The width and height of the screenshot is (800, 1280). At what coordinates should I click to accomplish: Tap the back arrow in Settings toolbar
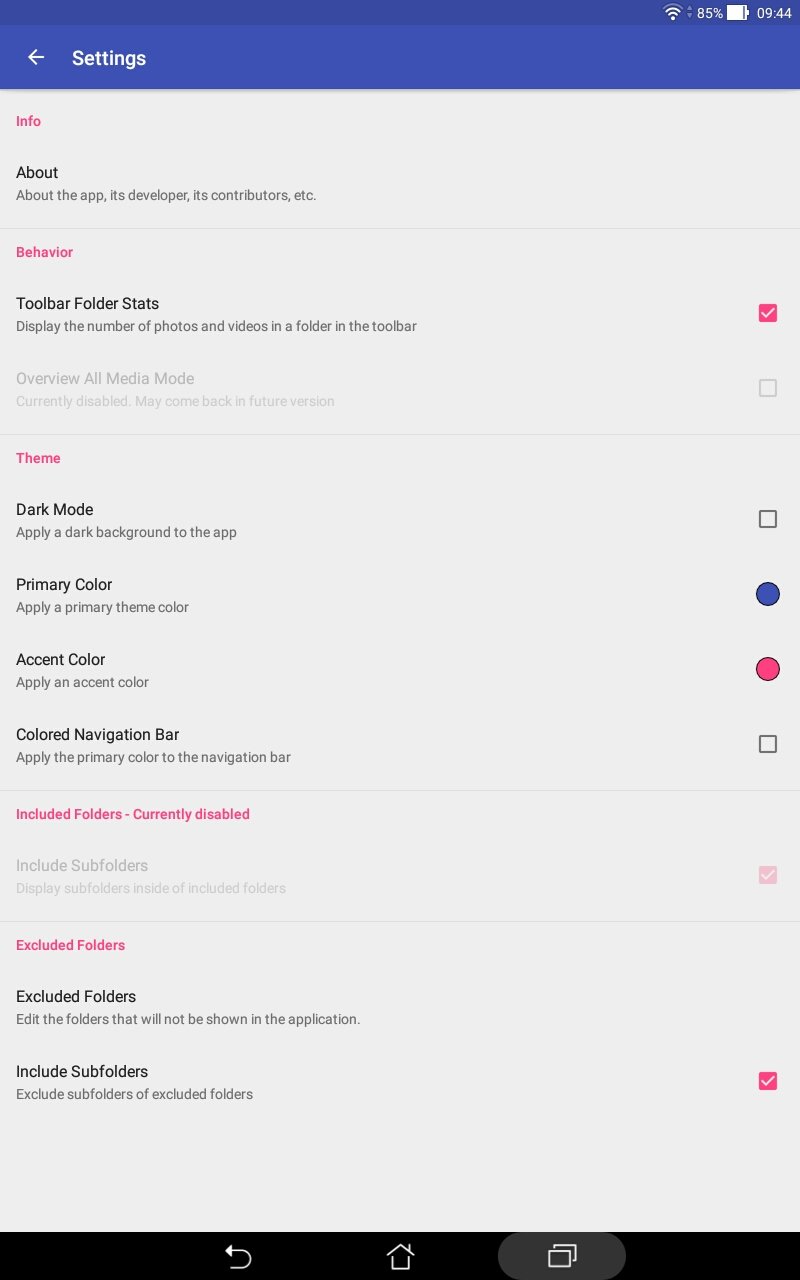(36, 57)
